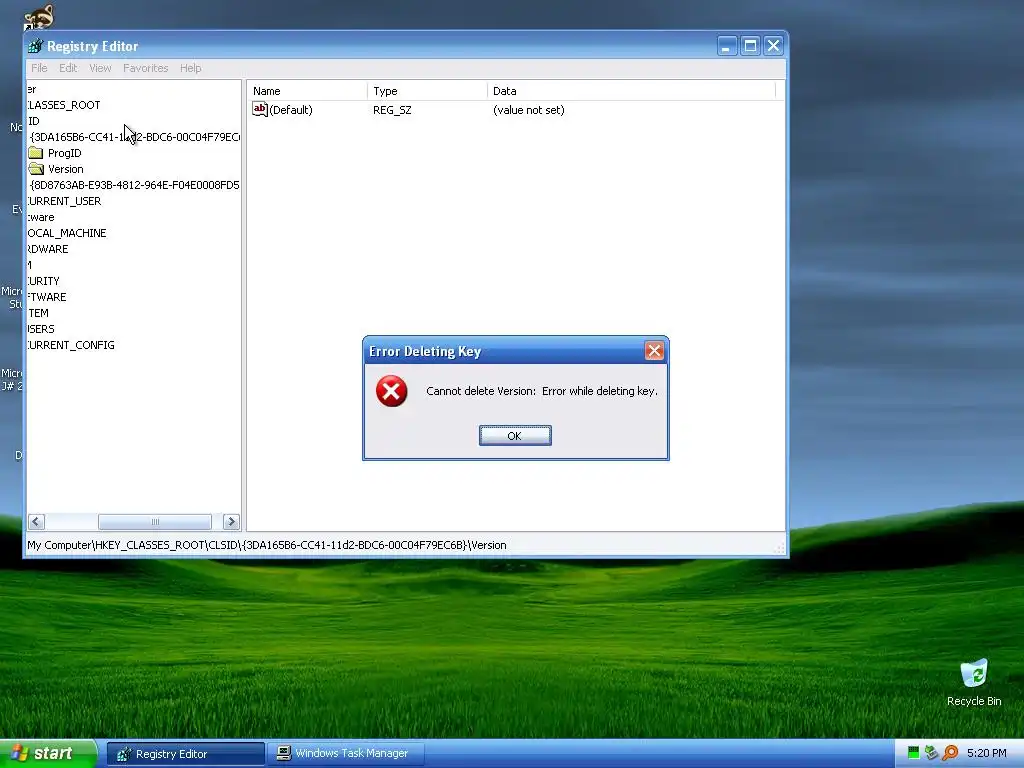Click the orange magnifier tray icon
Image resolution: width=1024 pixels, height=768 pixels.
point(950,753)
